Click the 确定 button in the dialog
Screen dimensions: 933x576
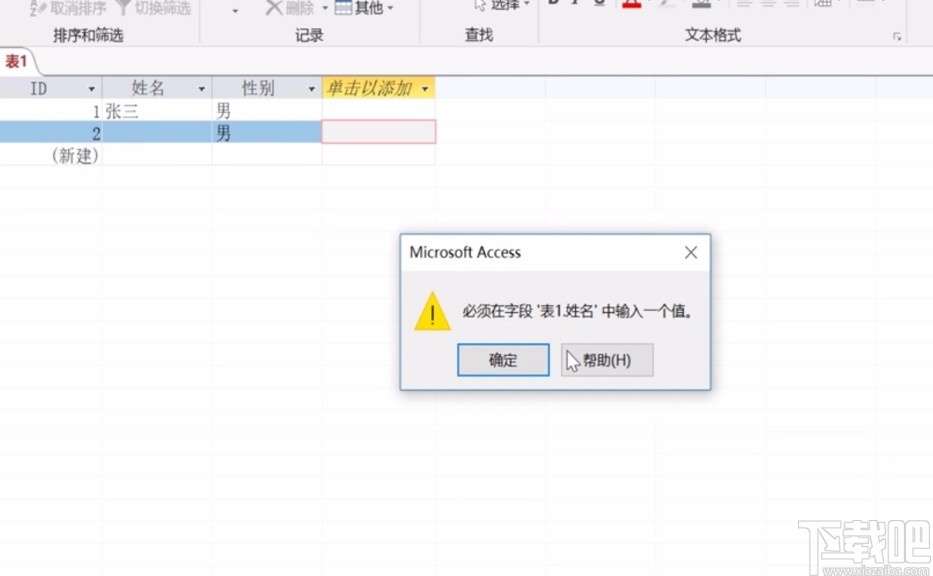tap(503, 360)
